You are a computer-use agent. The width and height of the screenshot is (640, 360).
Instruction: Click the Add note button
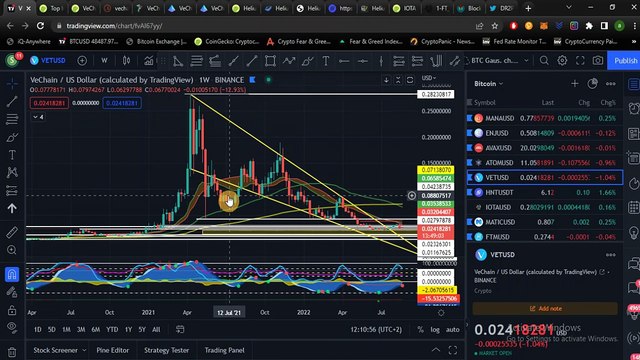click(x=545, y=309)
